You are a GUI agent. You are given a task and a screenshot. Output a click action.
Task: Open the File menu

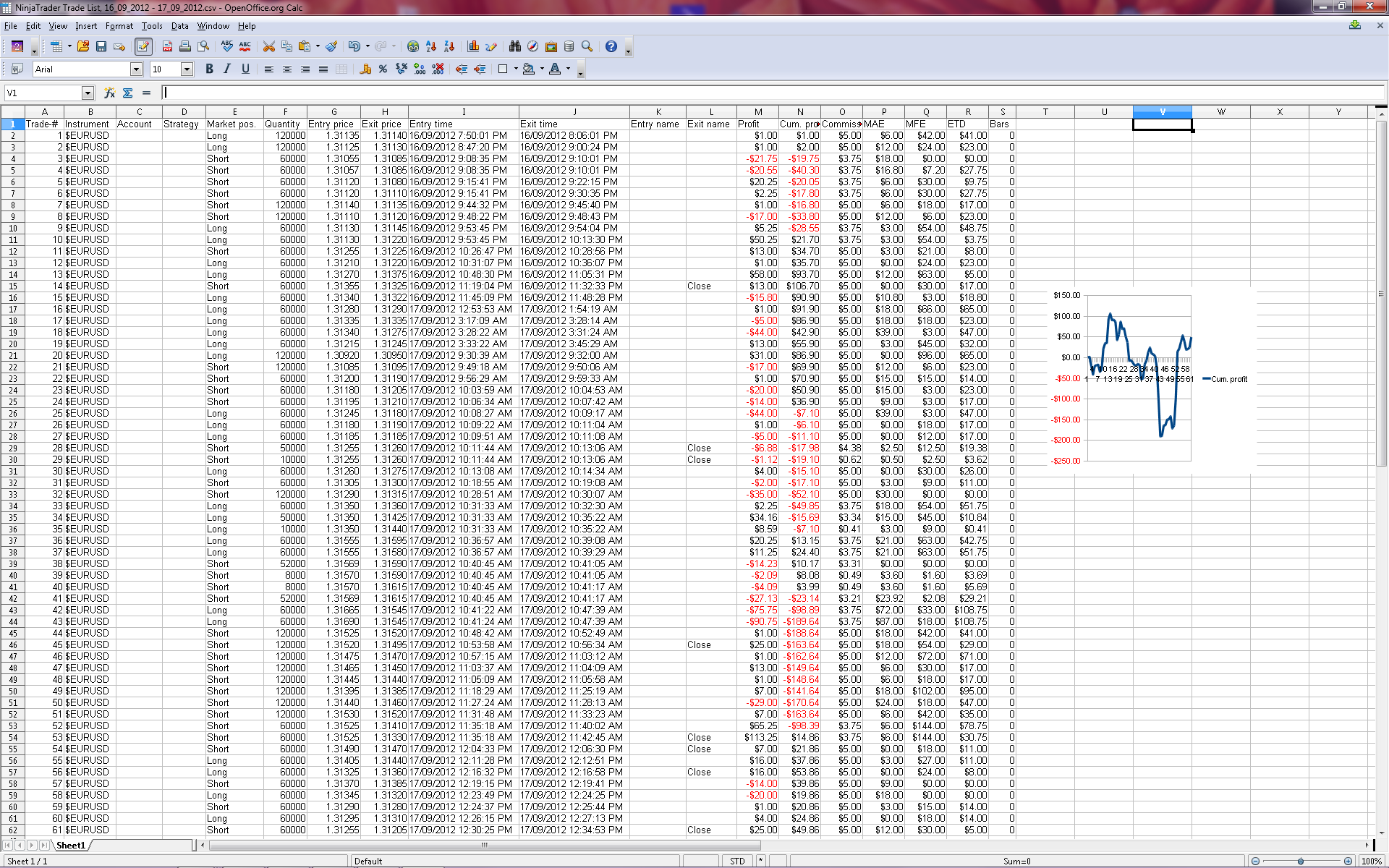point(10,26)
